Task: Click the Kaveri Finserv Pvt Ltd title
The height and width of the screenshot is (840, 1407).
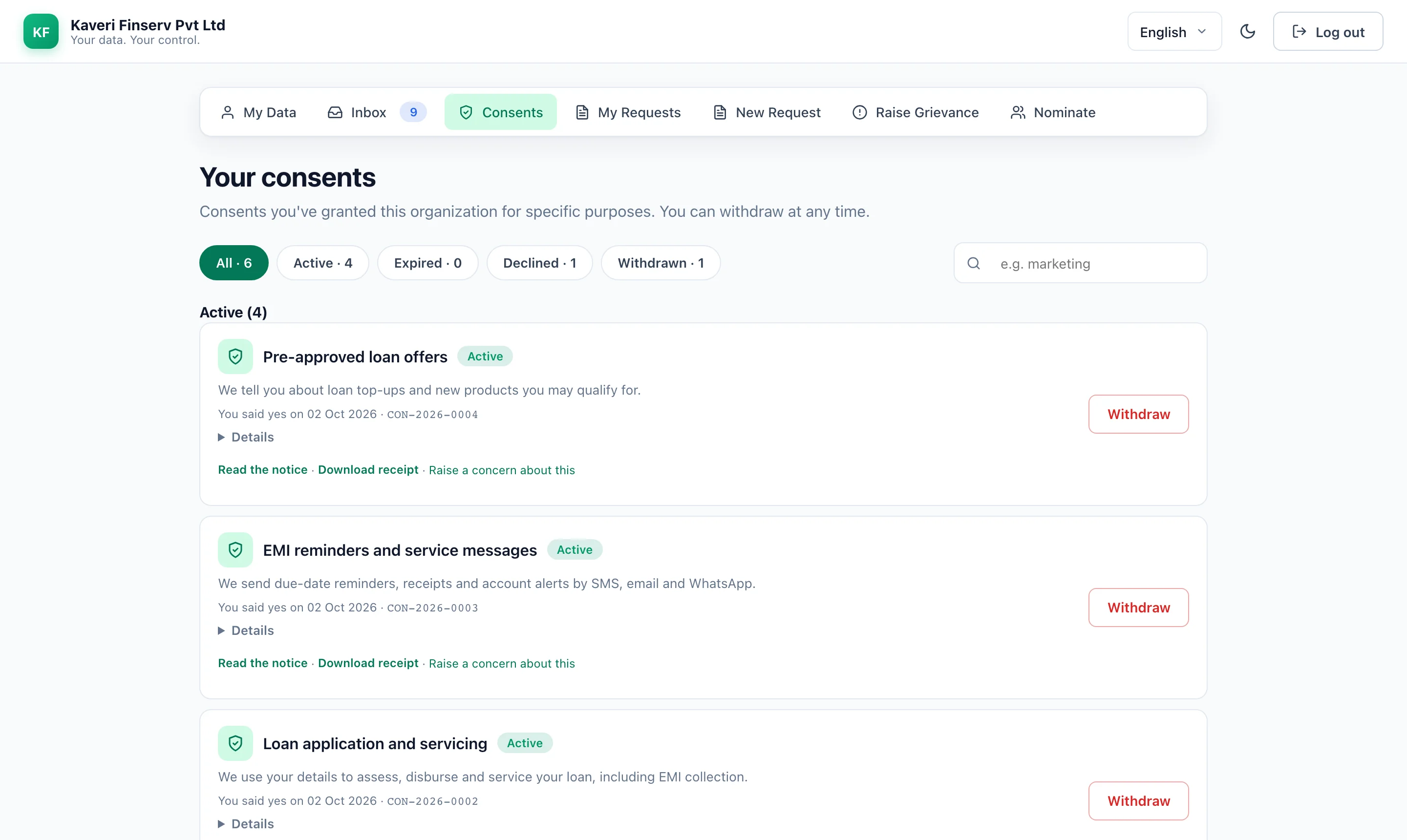Action: (x=148, y=25)
